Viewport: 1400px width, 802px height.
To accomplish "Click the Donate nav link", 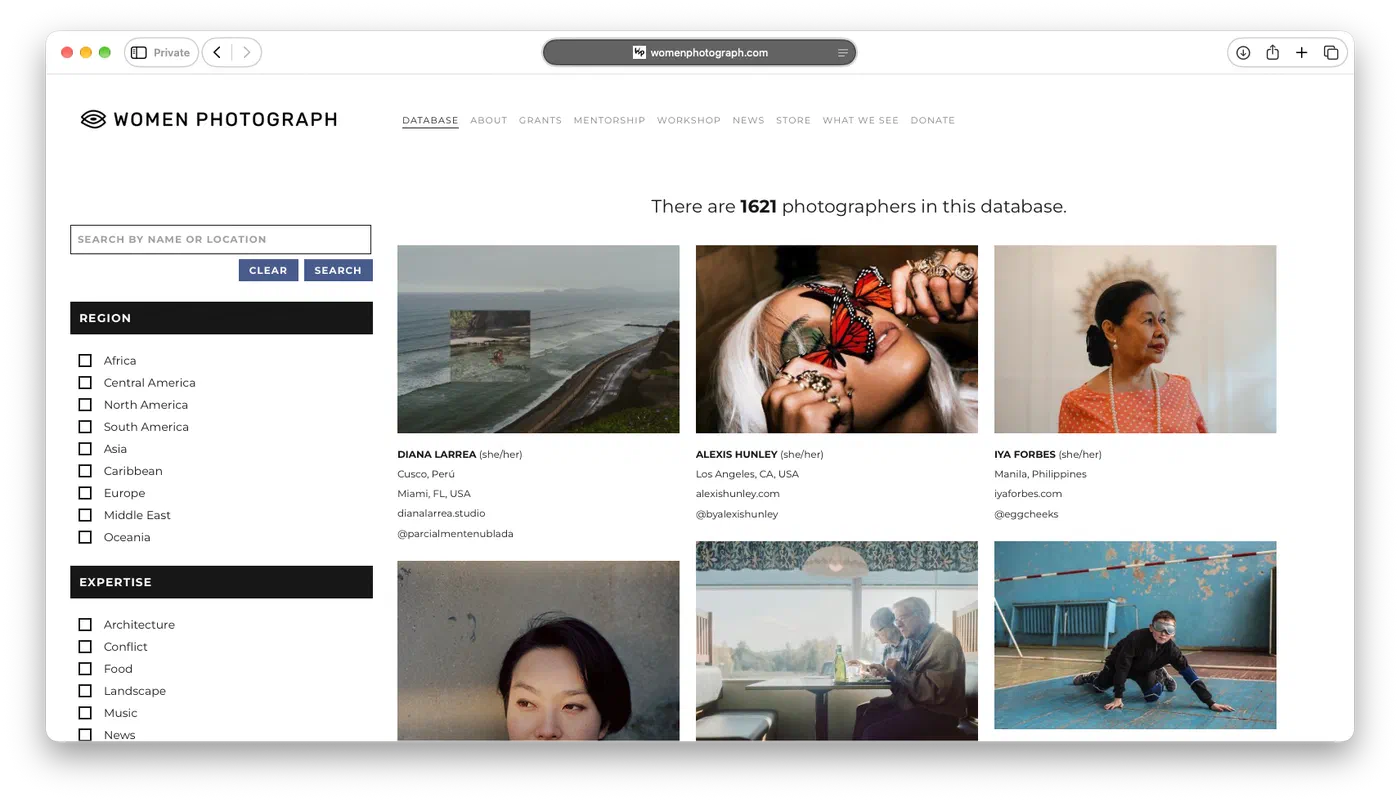I will (933, 121).
